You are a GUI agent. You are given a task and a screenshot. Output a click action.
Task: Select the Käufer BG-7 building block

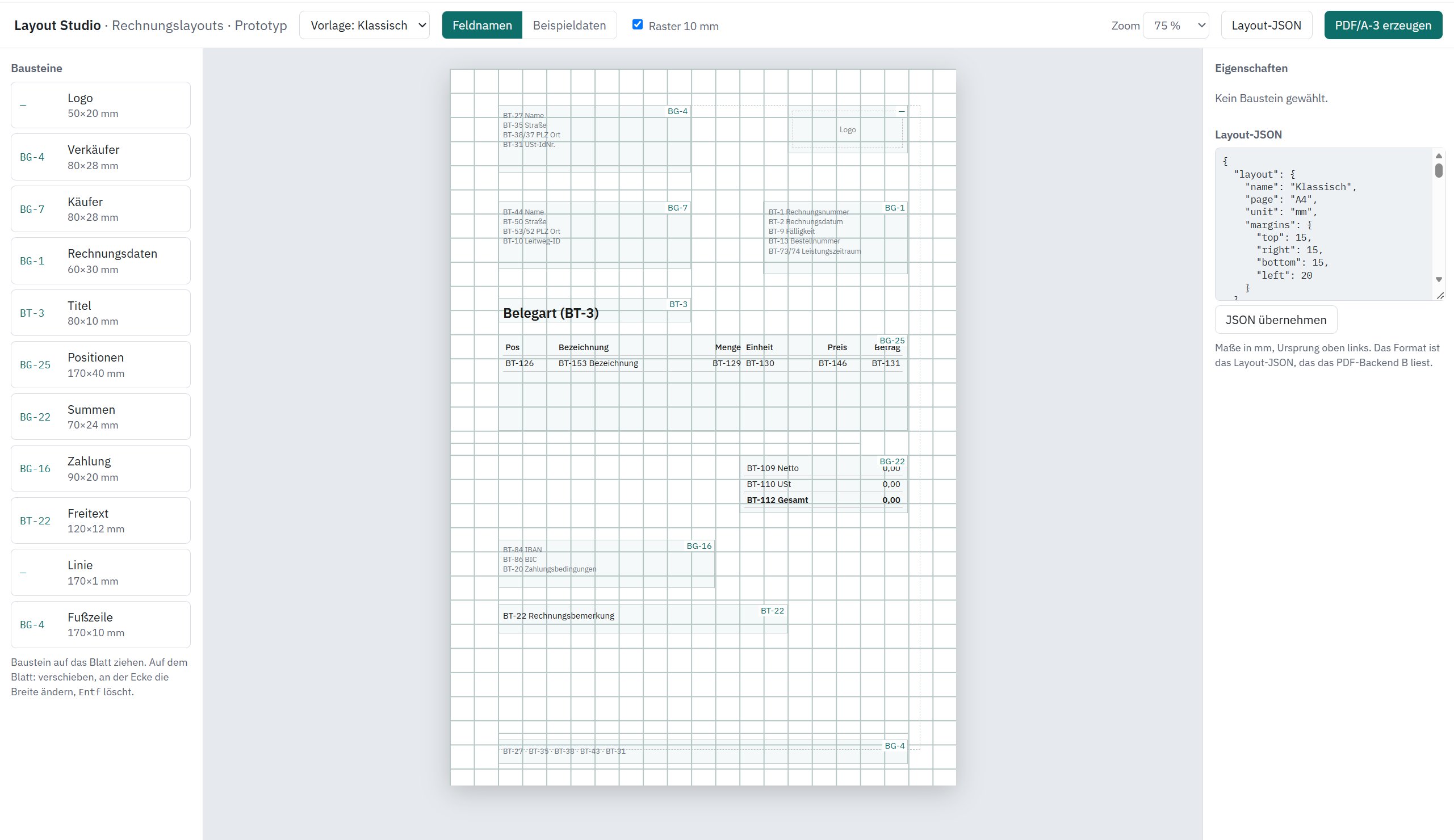(x=100, y=209)
